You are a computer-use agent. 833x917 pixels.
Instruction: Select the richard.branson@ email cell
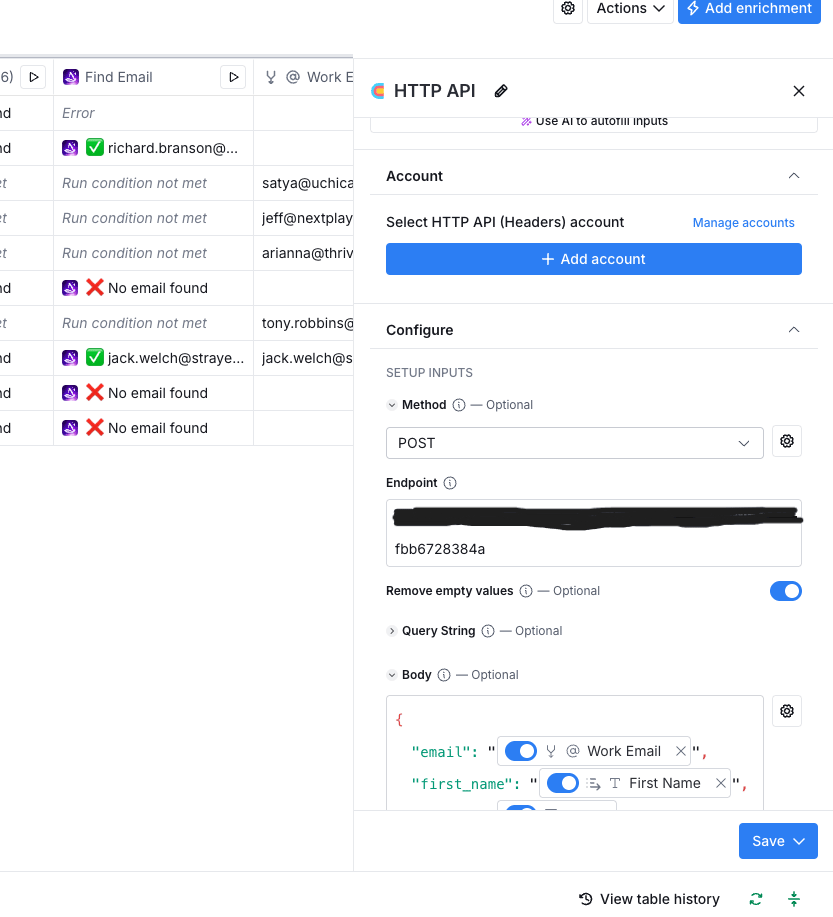[153, 148]
